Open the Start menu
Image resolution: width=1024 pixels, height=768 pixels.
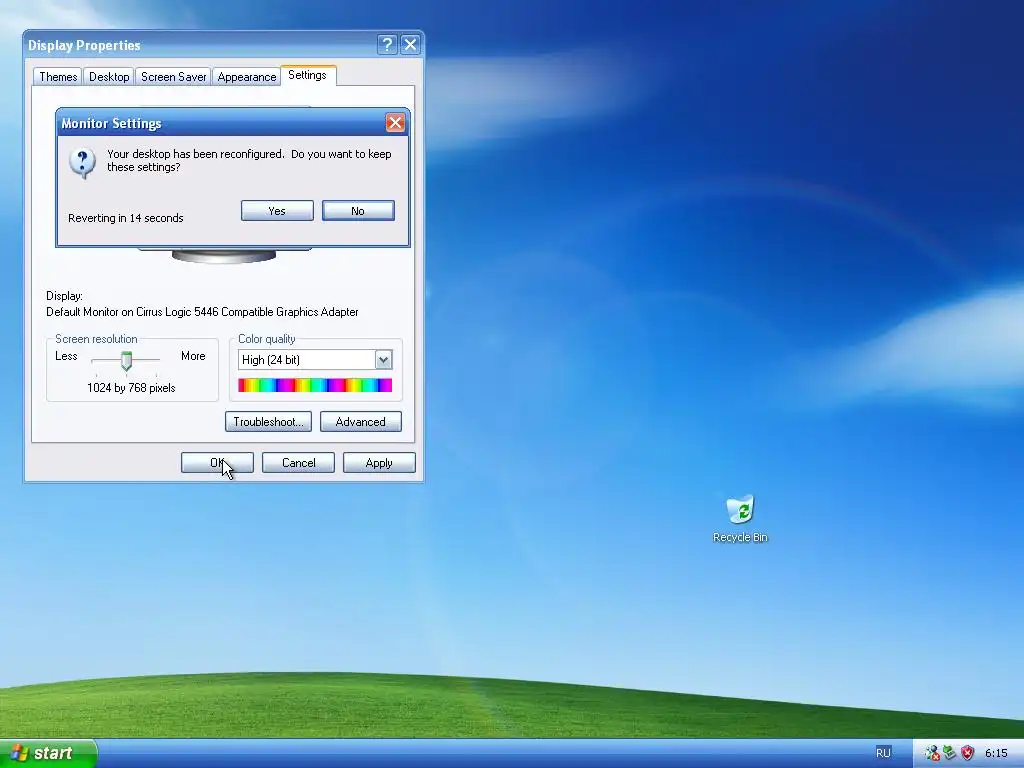click(48, 753)
